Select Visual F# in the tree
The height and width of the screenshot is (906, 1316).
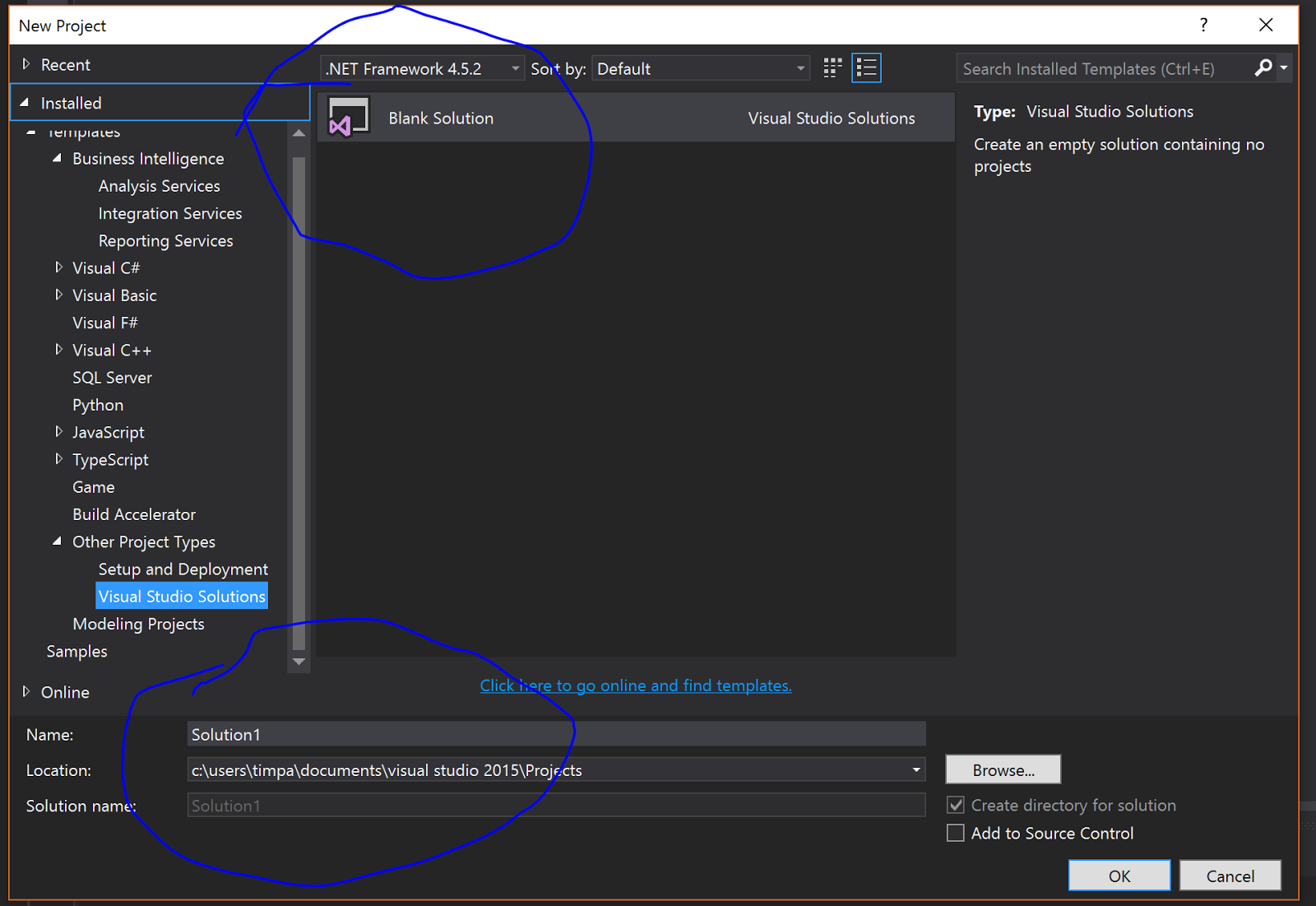[105, 323]
